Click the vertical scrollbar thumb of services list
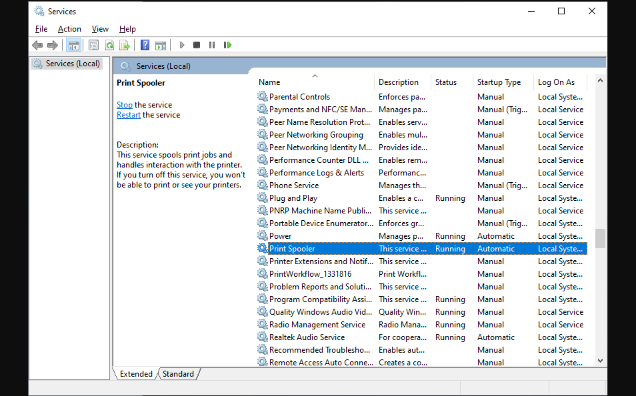The height and width of the screenshot is (396, 636). pos(600,238)
